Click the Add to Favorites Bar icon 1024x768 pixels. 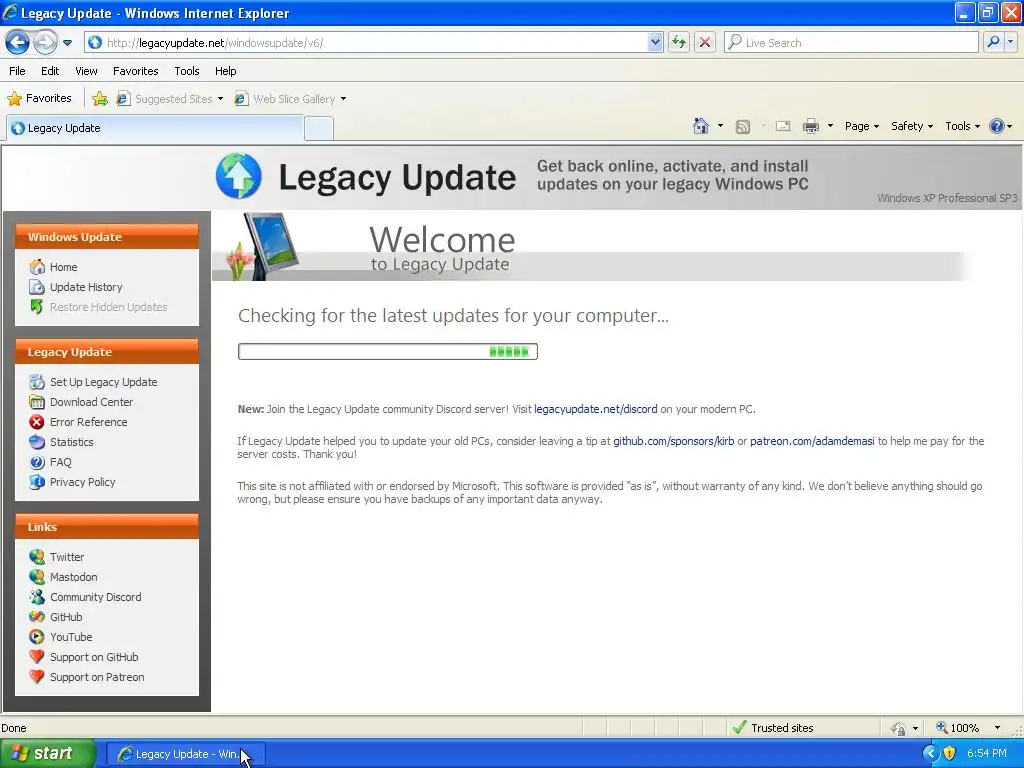(x=100, y=99)
